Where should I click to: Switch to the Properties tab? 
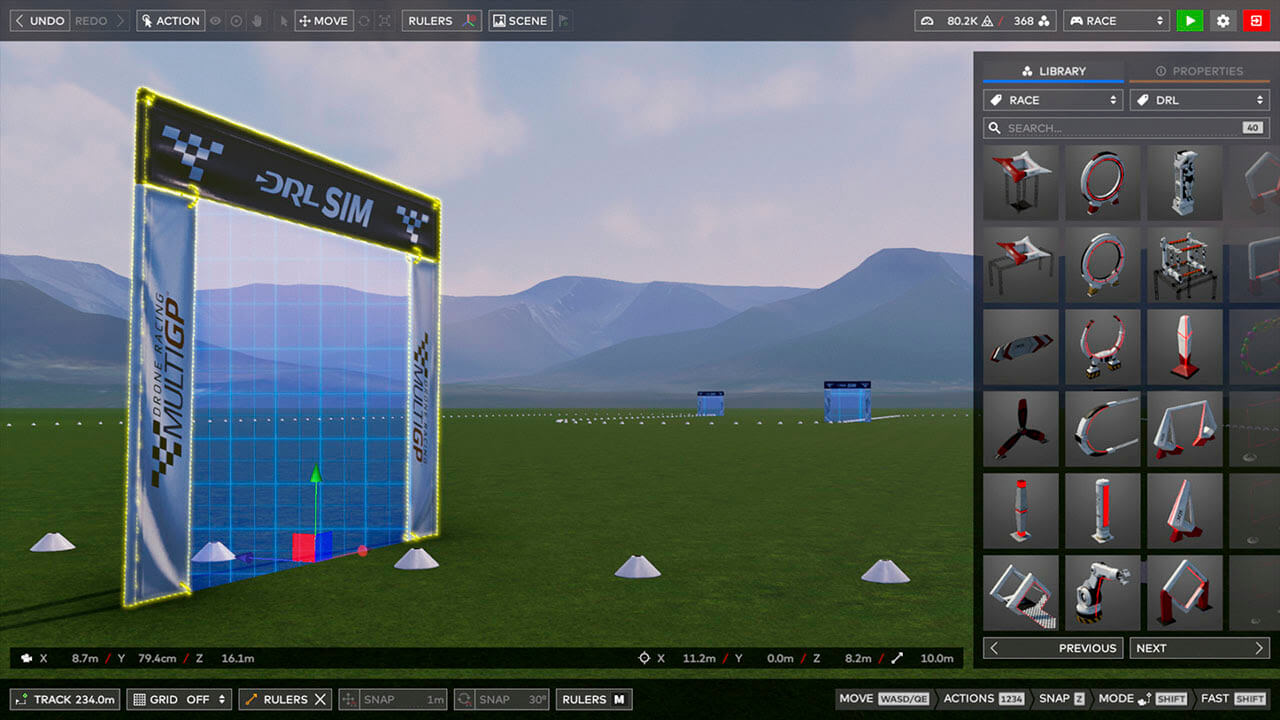point(1201,70)
